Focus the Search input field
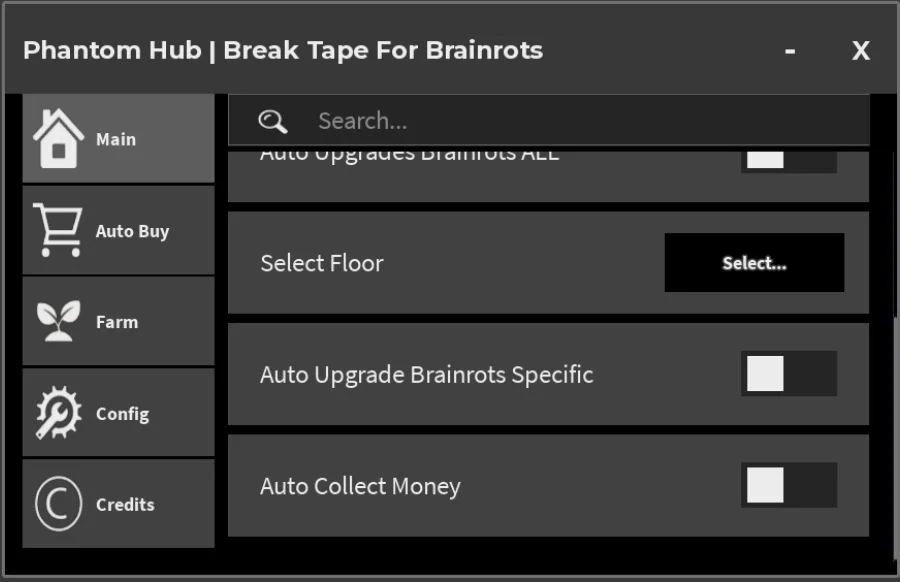This screenshot has width=900, height=582. [x=549, y=120]
